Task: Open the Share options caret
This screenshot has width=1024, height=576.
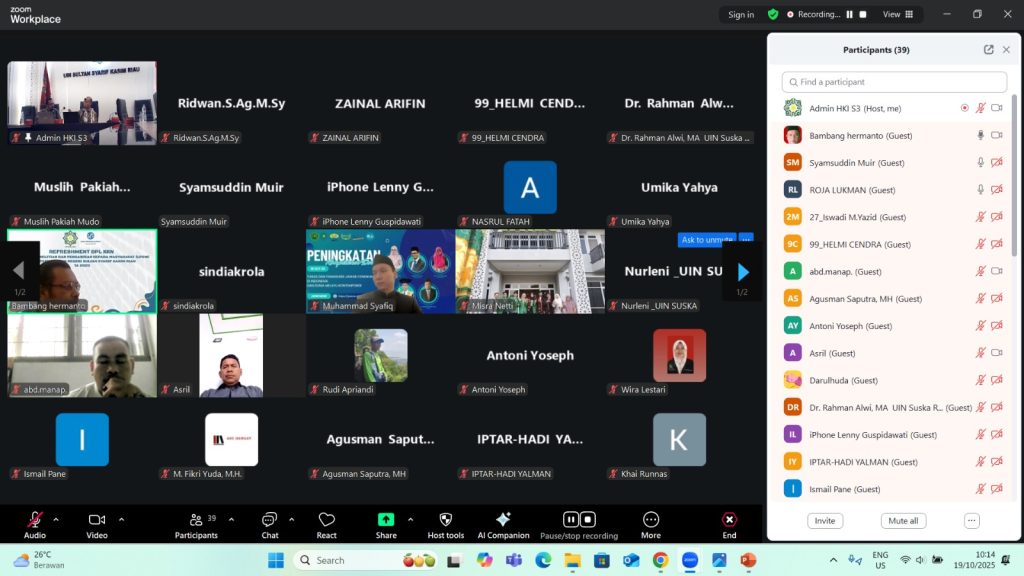Action: tap(412, 519)
